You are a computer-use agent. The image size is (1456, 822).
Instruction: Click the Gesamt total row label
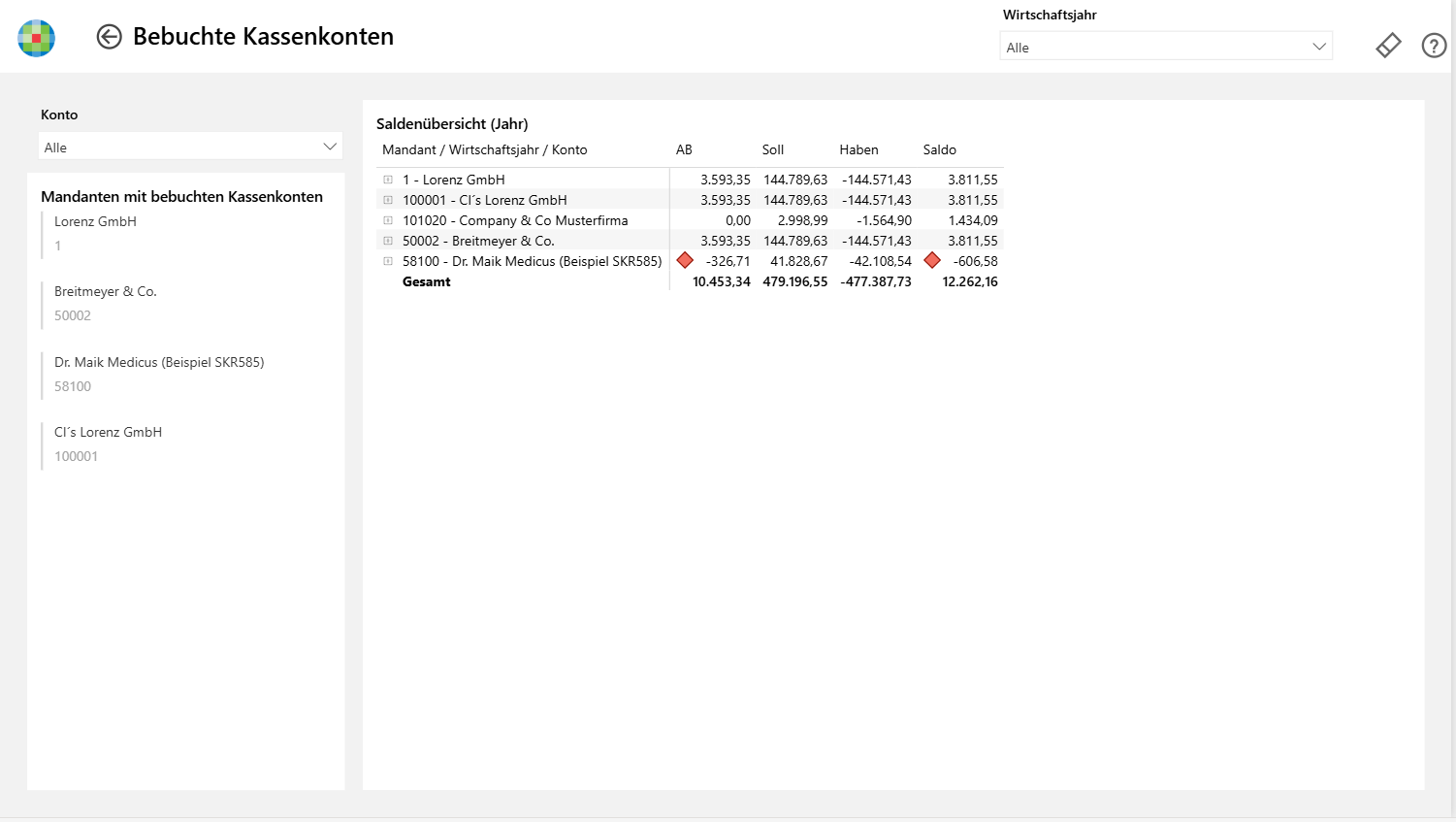(427, 281)
